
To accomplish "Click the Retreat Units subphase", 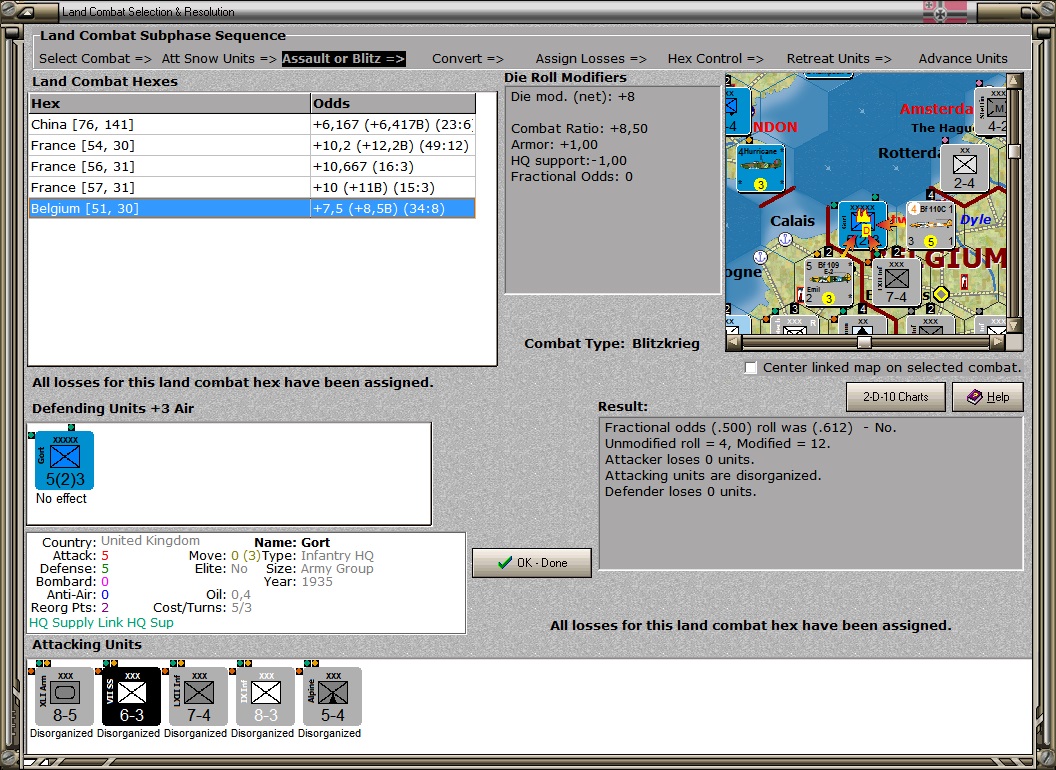I will [x=838, y=59].
